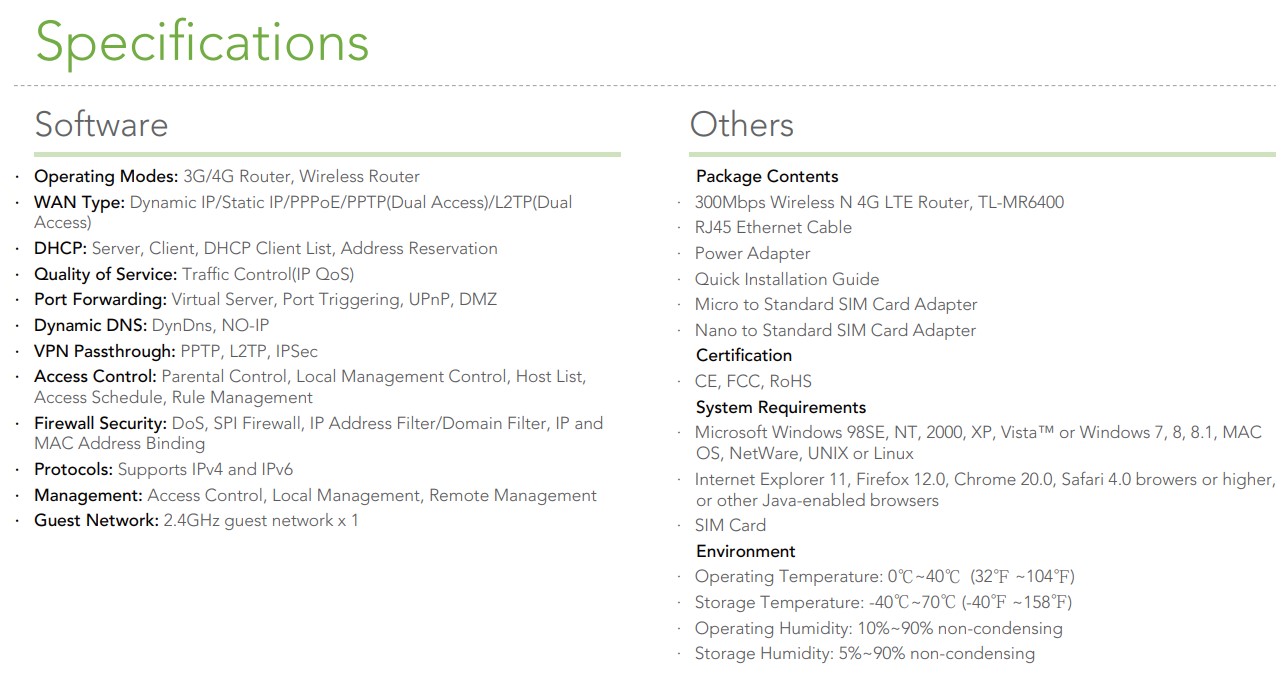Click the VPN Passthrough label
1282x680 pixels.
104,352
